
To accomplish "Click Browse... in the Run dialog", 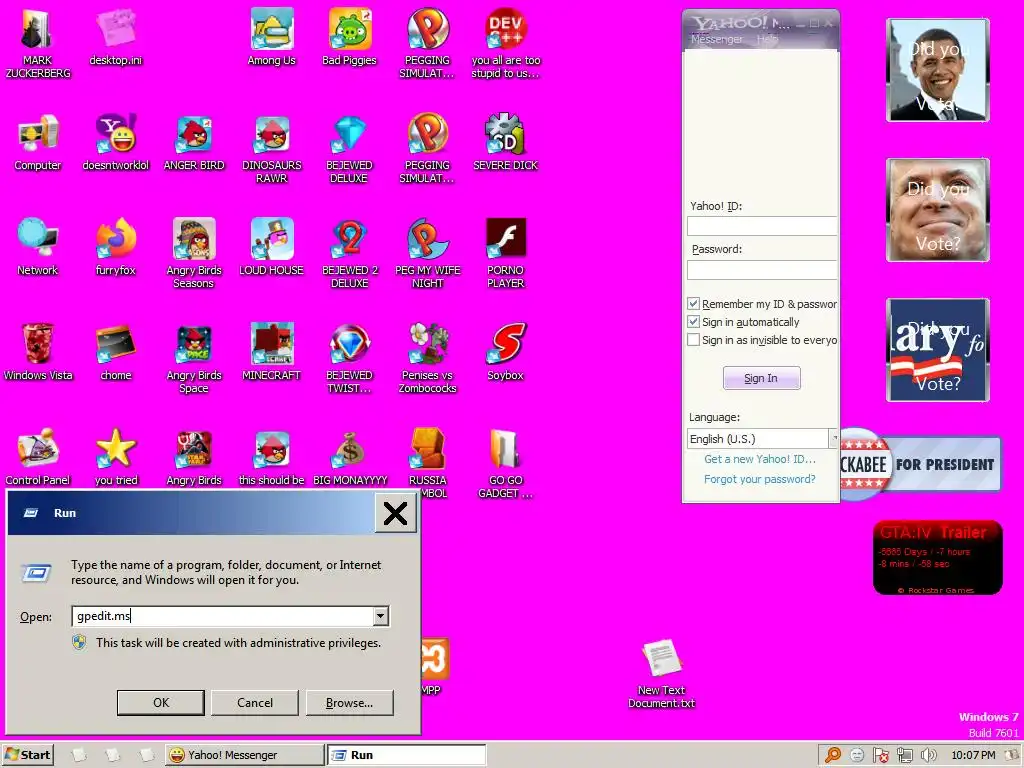I will click(x=349, y=703).
